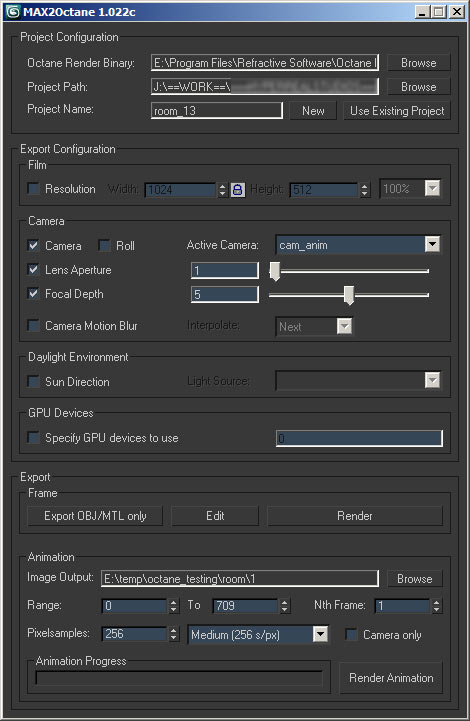
Task: Enable Camera Motion Blur checkbox
Action: (x=33, y=326)
